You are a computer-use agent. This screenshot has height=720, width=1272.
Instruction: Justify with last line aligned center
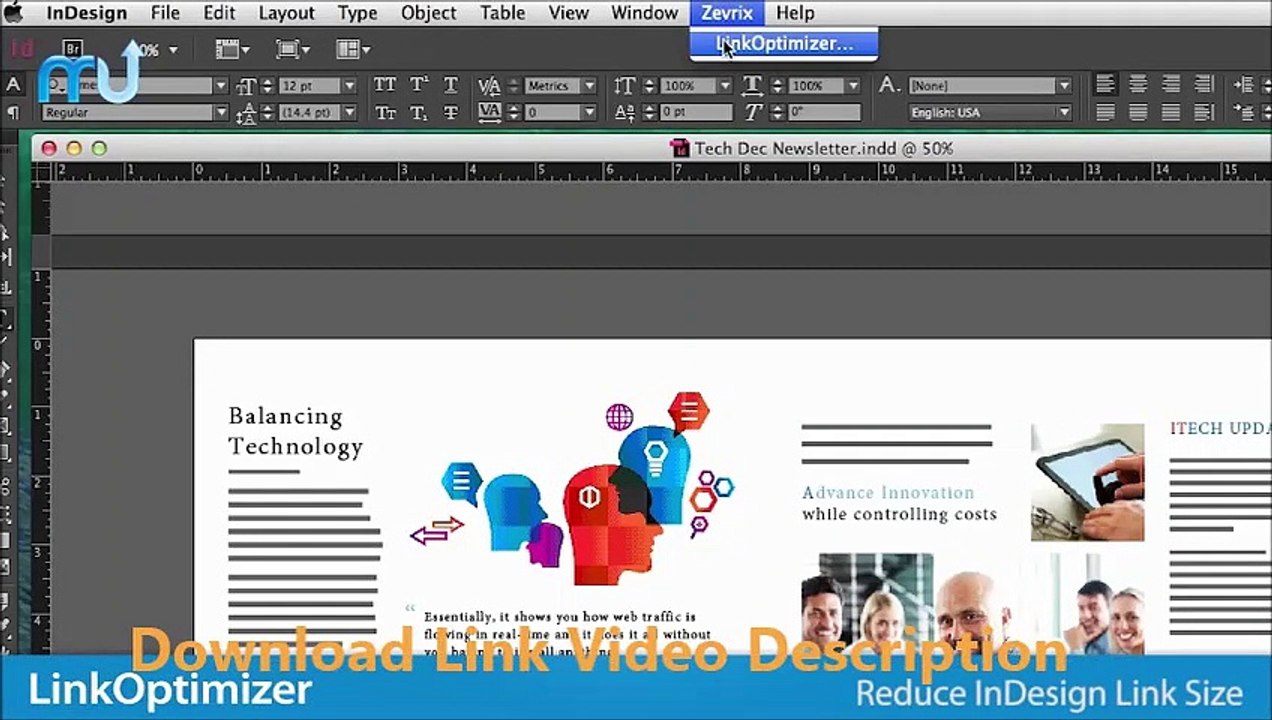(x=1138, y=112)
